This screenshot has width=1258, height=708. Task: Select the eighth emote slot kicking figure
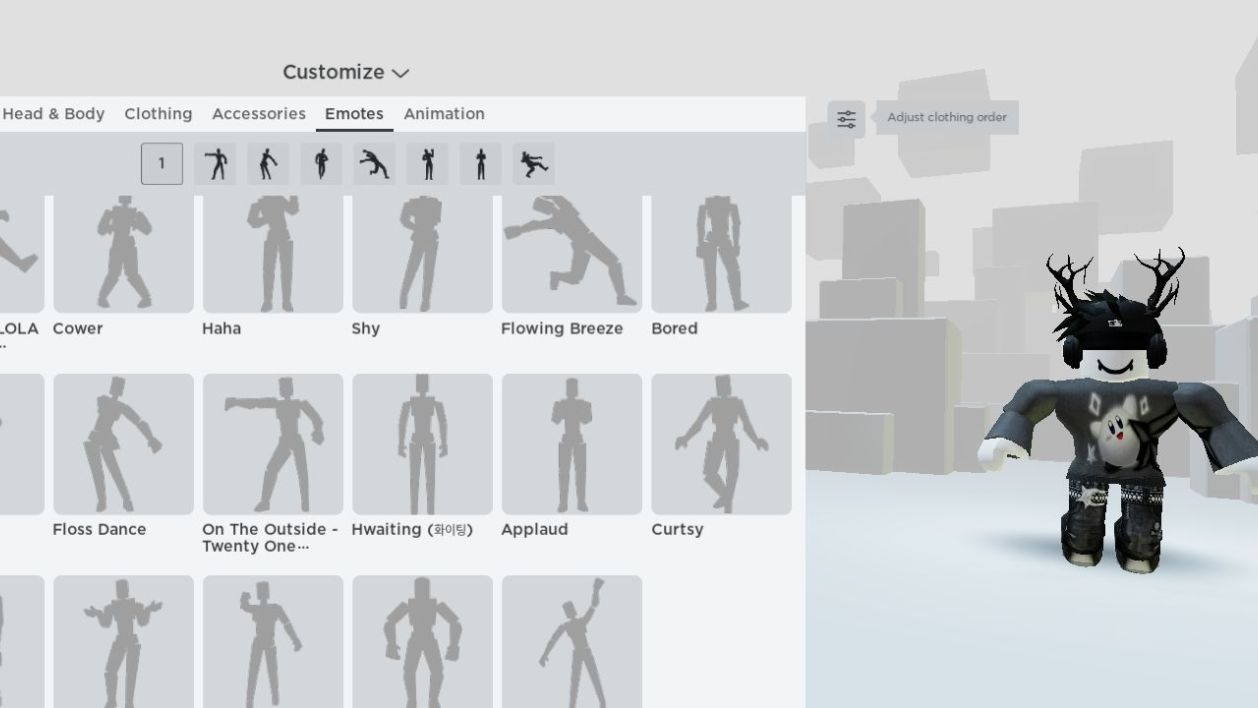[x=534, y=164]
